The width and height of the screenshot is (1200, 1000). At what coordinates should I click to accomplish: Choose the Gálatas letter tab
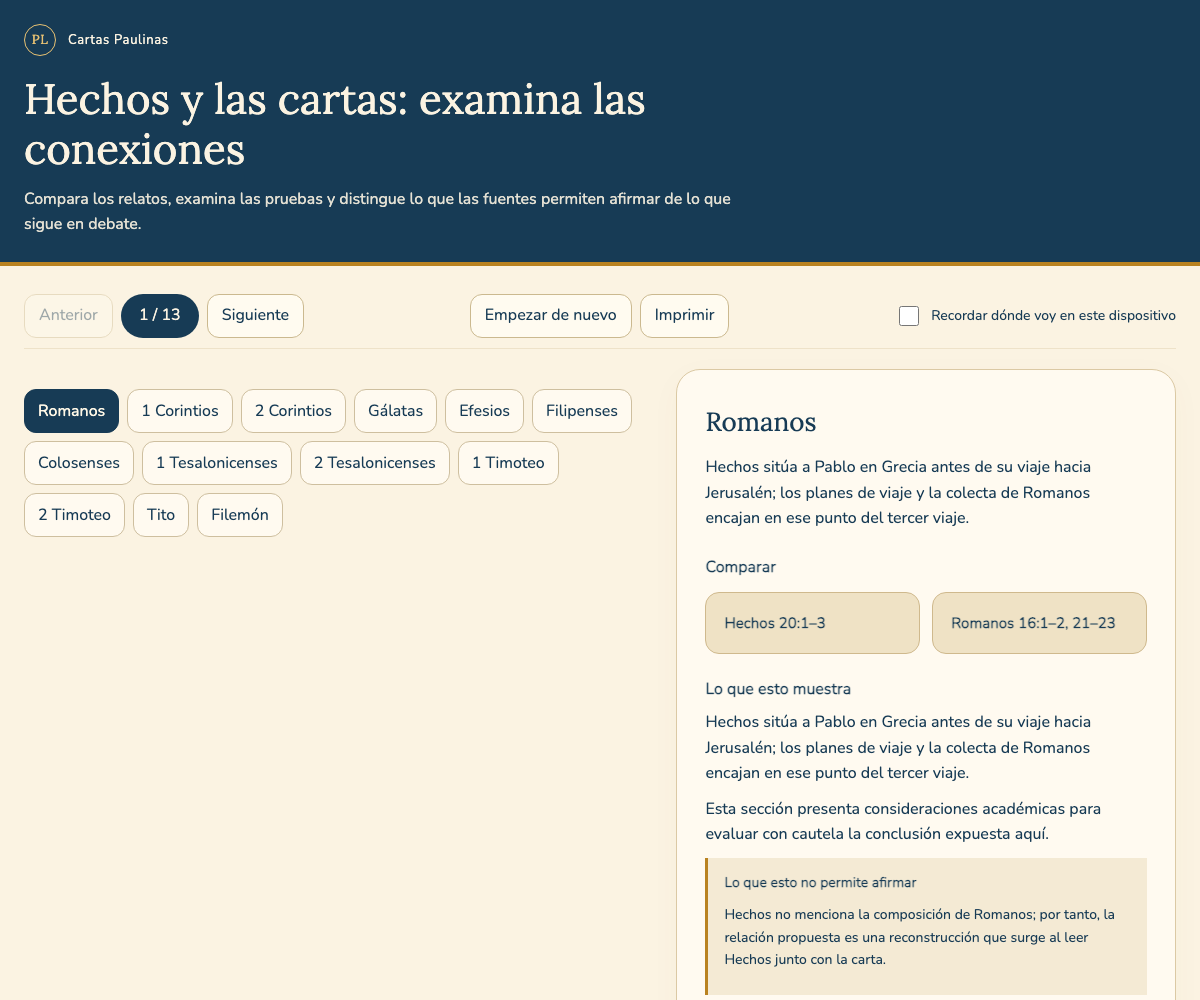coord(395,411)
